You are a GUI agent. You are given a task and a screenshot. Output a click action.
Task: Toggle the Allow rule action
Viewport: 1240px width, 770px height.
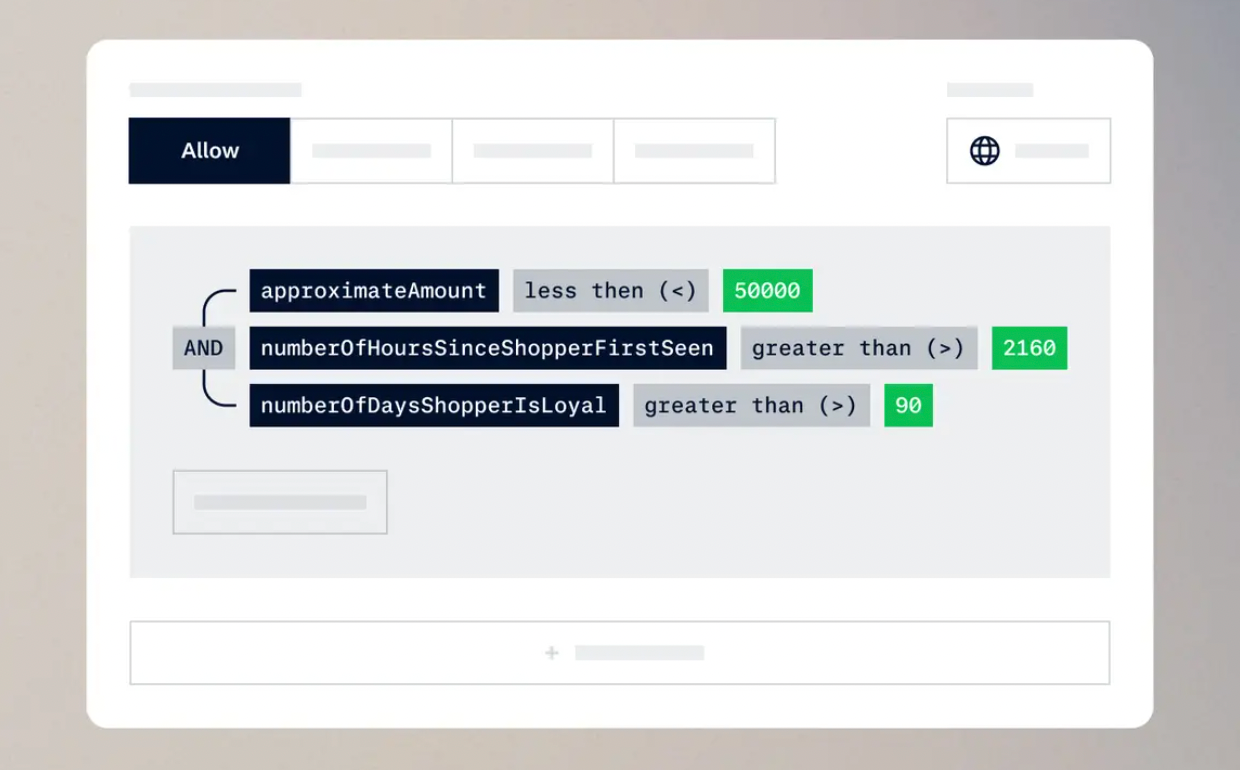click(209, 150)
